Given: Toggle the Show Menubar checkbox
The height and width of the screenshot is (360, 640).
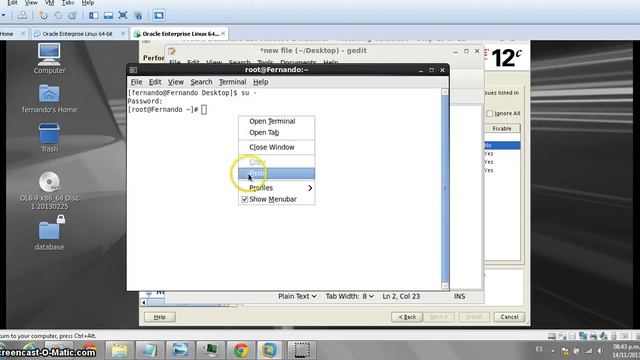Looking at the screenshot, I should pyautogui.click(x=244, y=199).
